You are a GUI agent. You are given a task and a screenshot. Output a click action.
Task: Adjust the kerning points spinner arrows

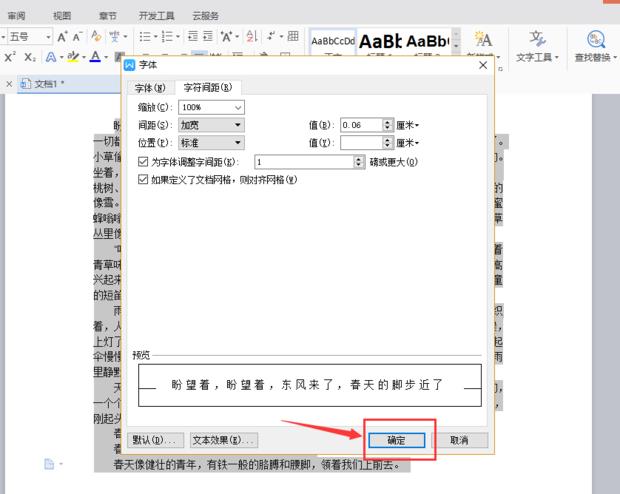point(359,162)
